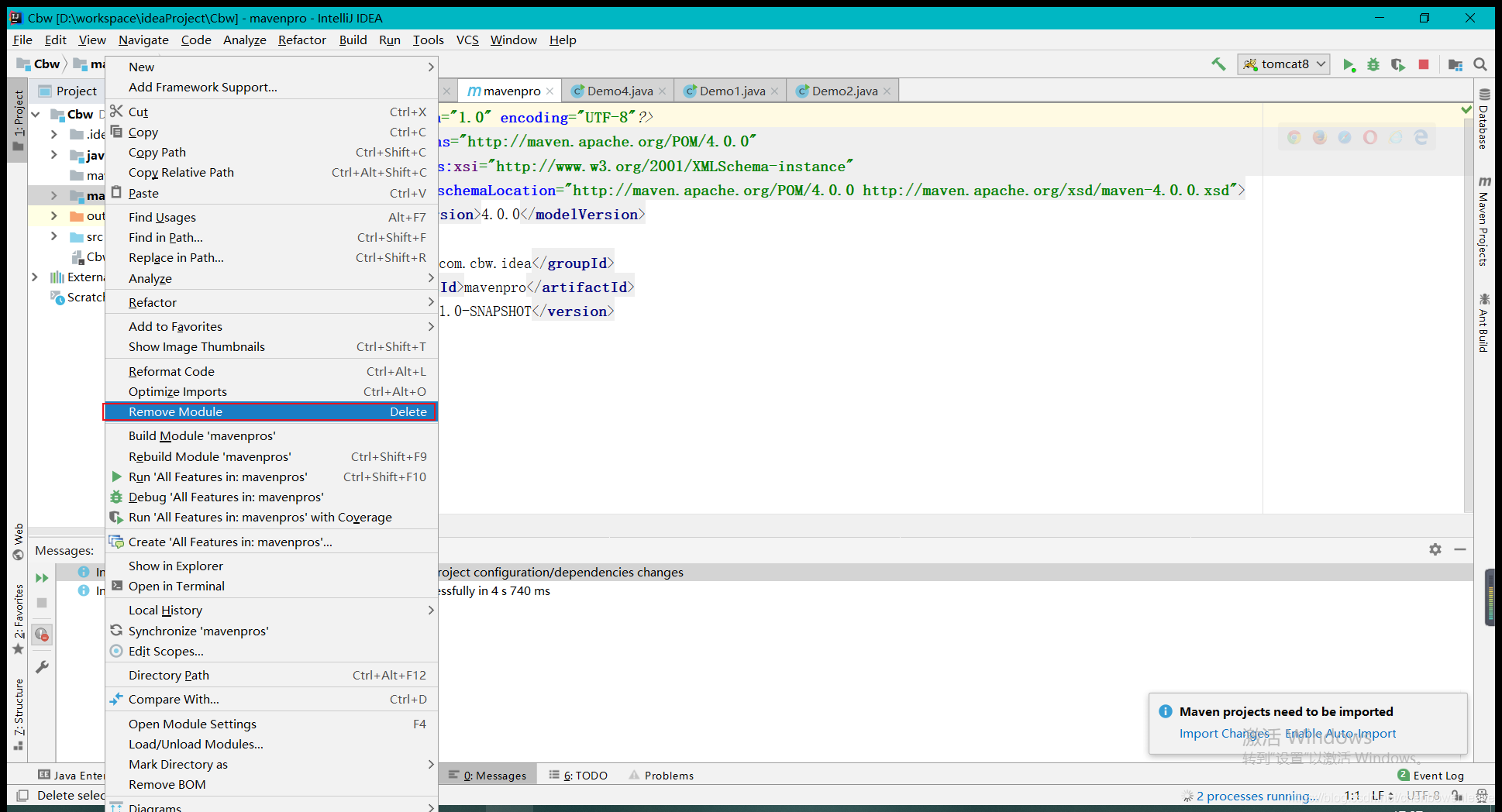This screenshot has width=1502, height=812.
Task: Click the green hammer Build Project icon
Action: (1218, 64)
